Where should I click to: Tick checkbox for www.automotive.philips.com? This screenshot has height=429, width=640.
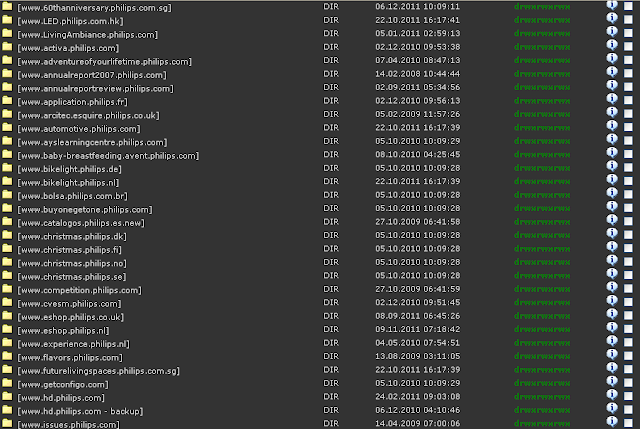coord(628,127)
